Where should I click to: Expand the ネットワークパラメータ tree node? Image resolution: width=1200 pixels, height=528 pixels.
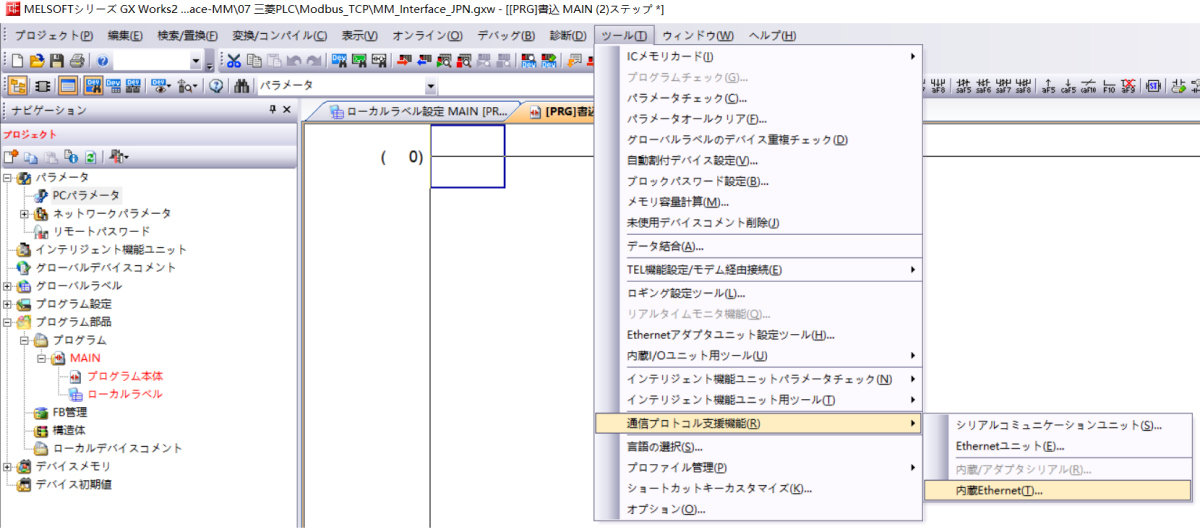[24, 213]
